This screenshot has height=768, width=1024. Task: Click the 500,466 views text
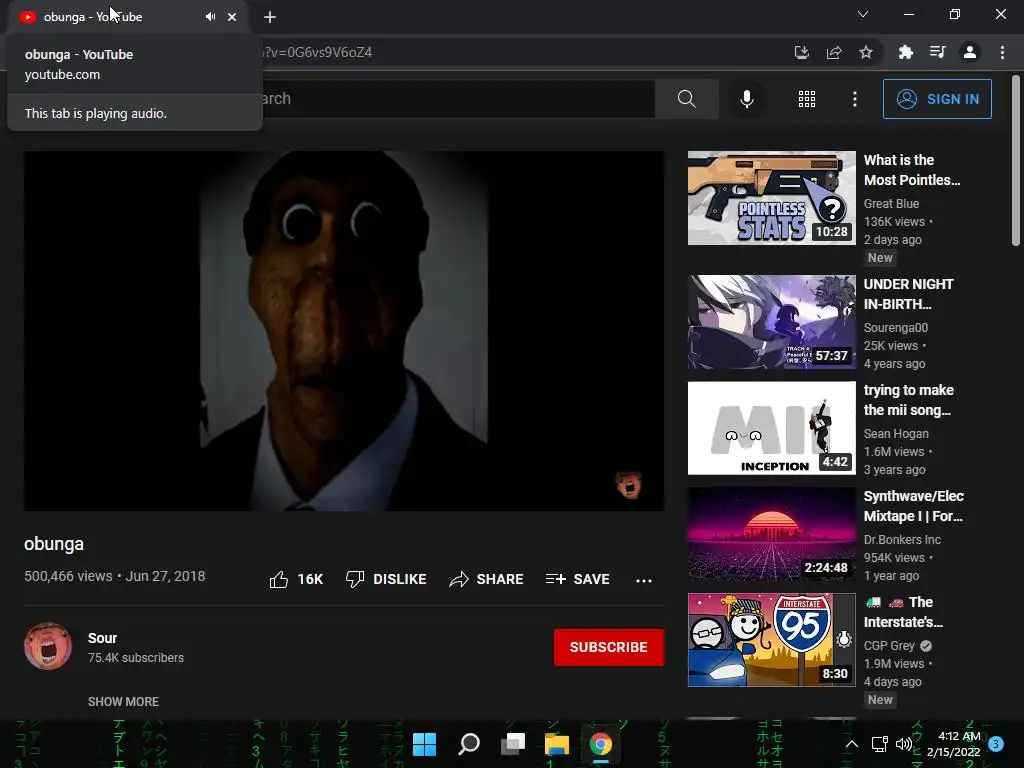click(x=68, y=576)
